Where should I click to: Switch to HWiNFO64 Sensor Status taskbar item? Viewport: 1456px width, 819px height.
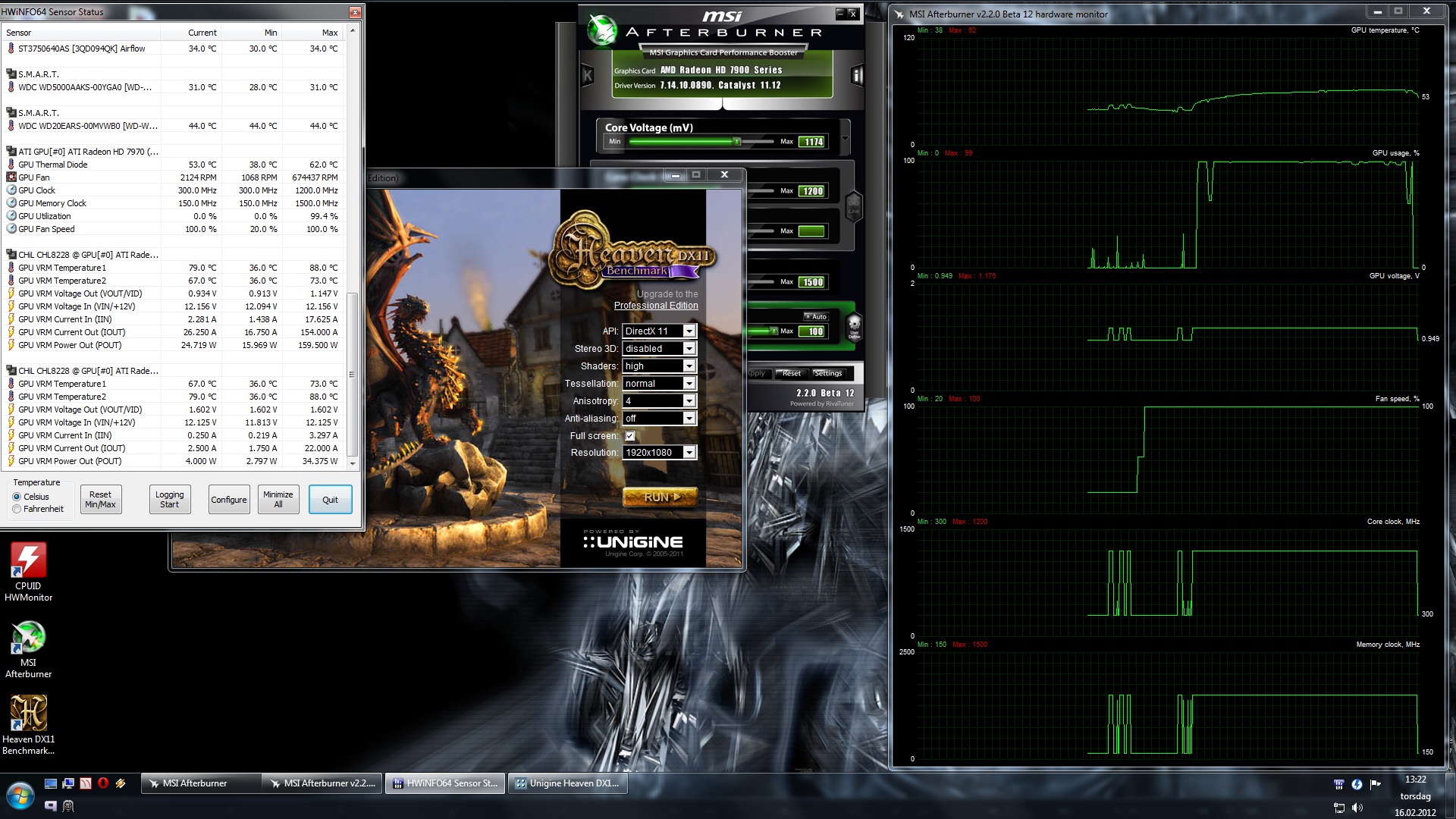pyautogui.click(x=445, y=783)
